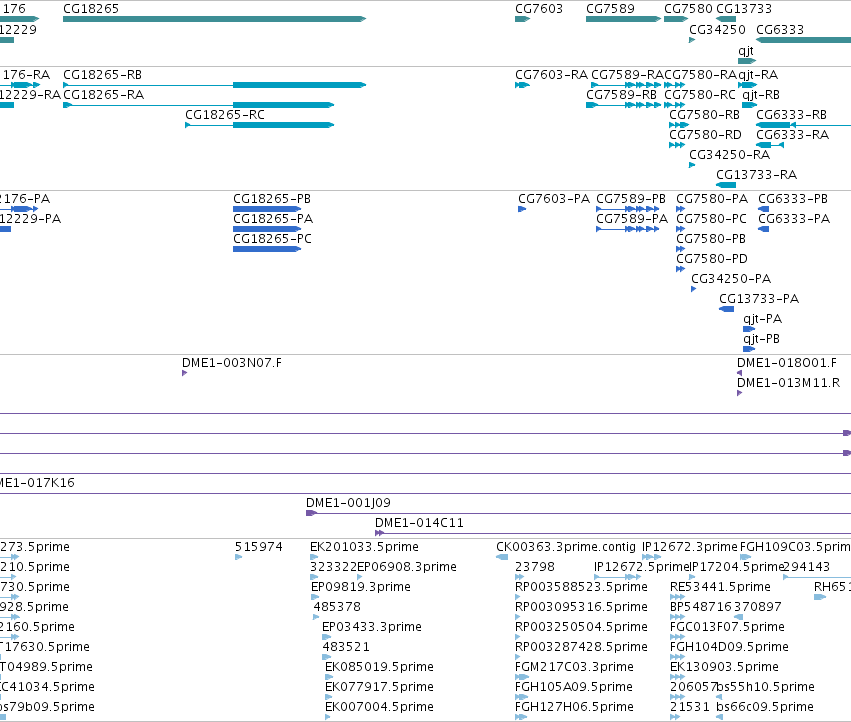Select the RE53441.5prime EST label
This screenshot has height=722, width=851.
point(720,587)
